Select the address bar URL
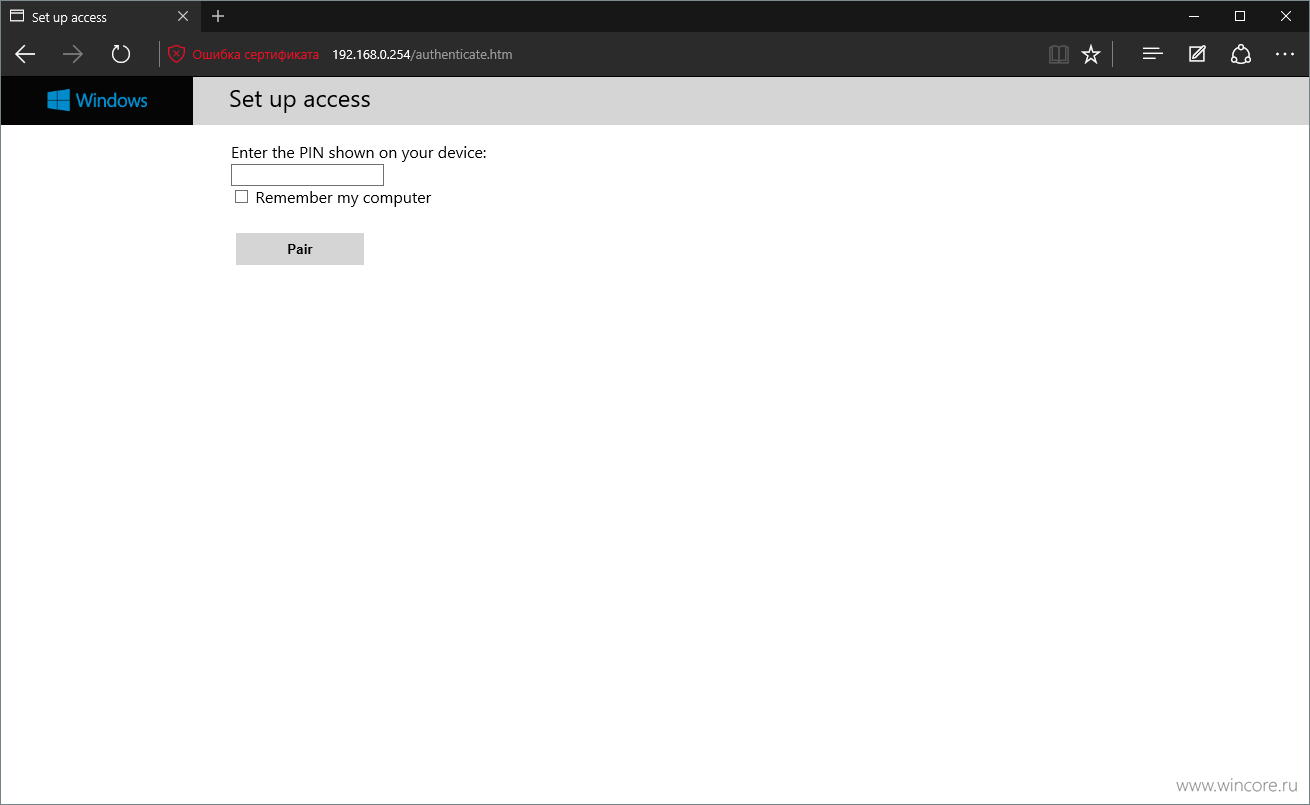Image resolution: width=1310 pixels, height=805 pixels. tap(422, 54)
